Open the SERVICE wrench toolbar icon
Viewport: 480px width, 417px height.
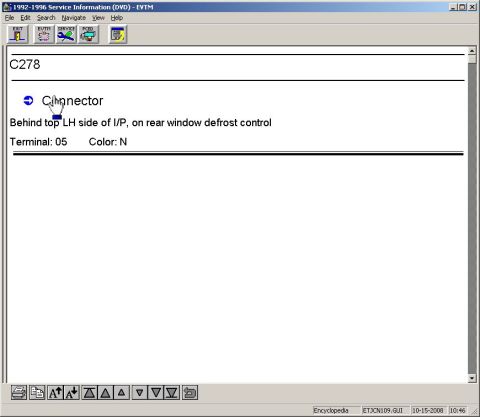66,34
